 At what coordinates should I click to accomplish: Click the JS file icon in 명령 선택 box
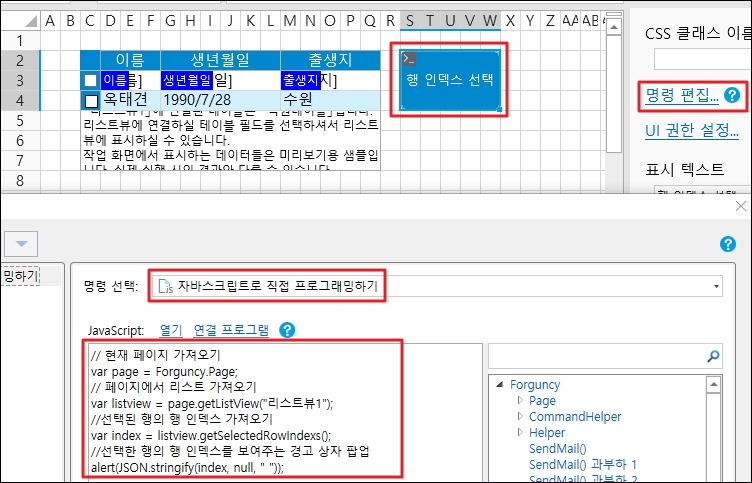click(x=164, y=286)
